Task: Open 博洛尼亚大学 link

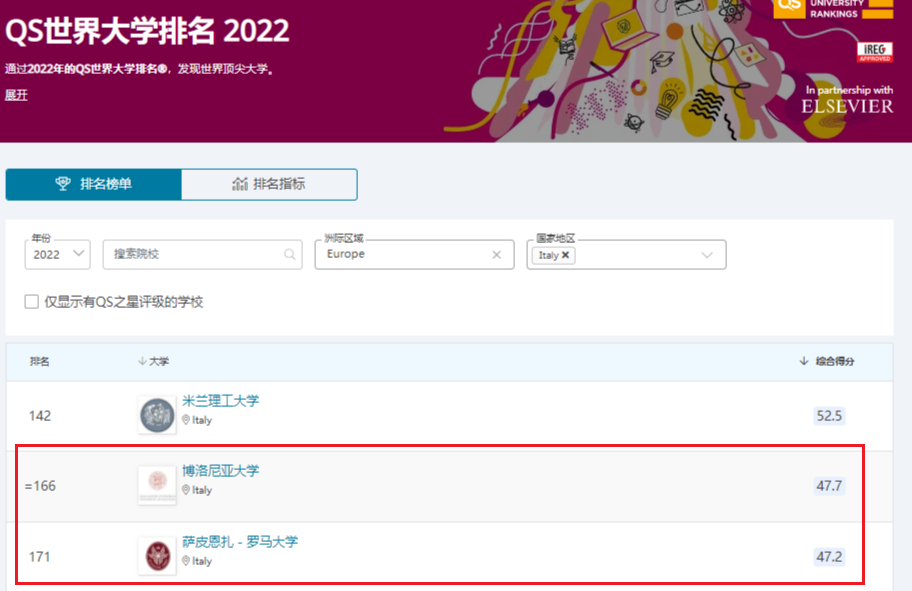Action: 220,471
